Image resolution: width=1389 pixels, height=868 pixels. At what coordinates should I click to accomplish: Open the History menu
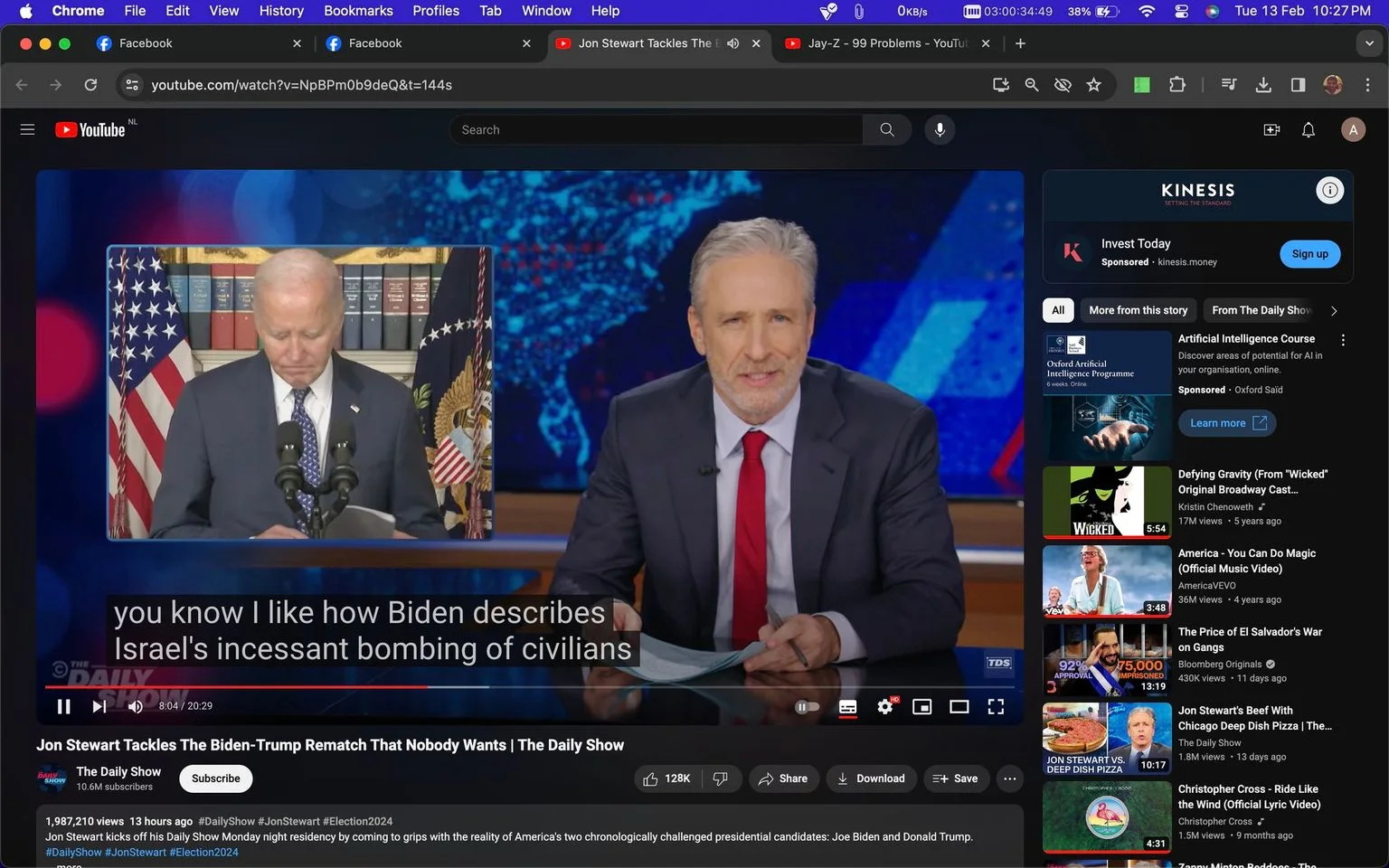click(281, 11)
